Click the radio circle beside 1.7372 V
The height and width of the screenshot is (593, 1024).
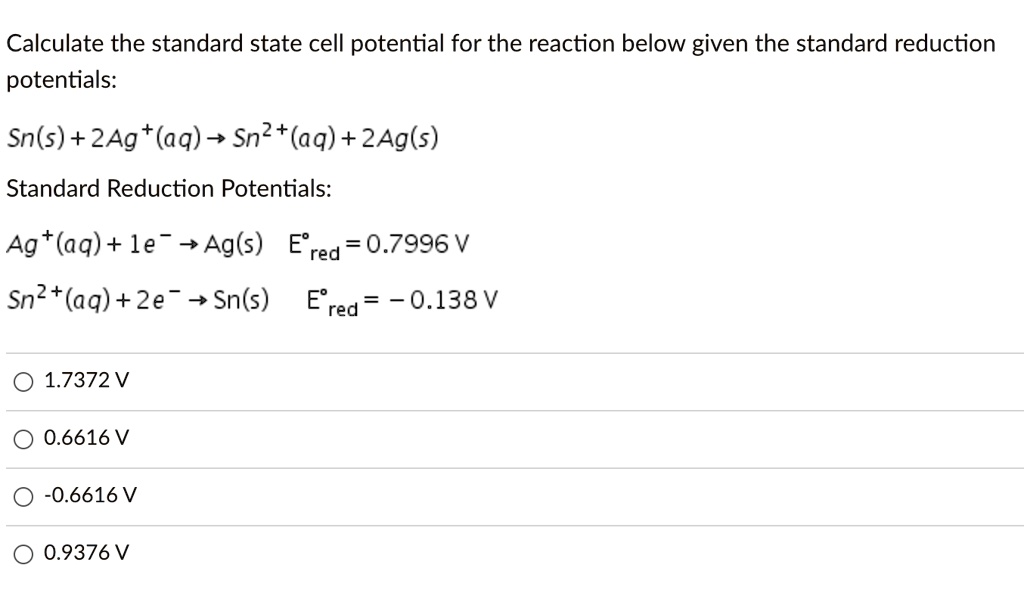pos(21,380)
